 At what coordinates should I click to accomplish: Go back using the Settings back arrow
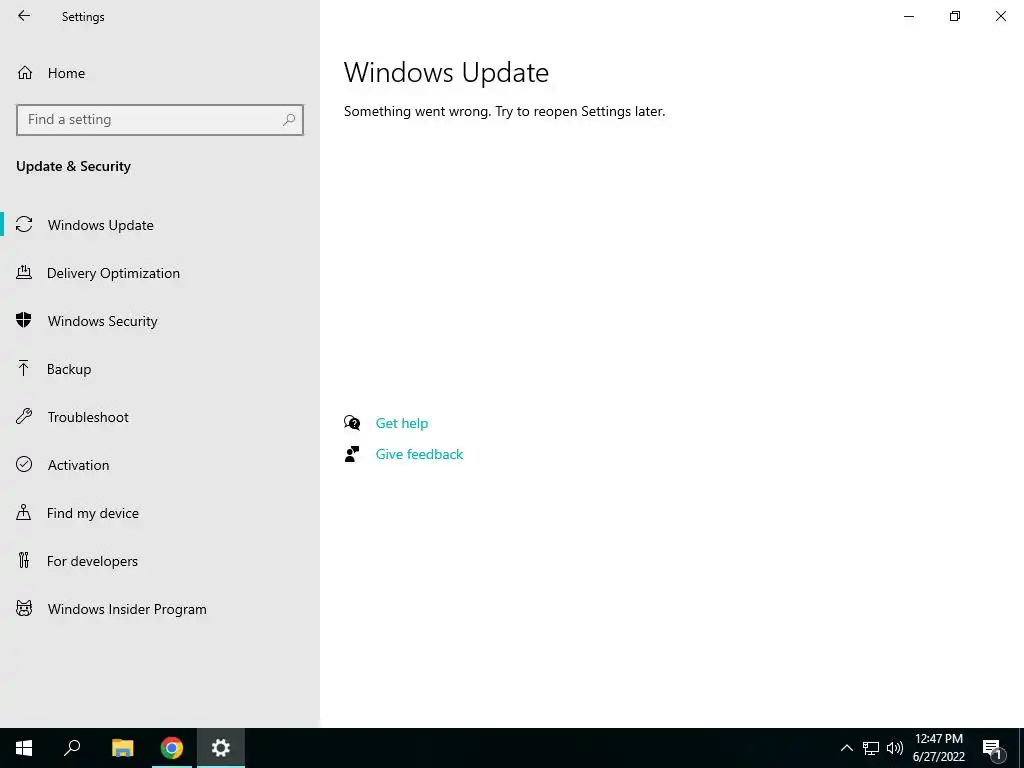24,16
